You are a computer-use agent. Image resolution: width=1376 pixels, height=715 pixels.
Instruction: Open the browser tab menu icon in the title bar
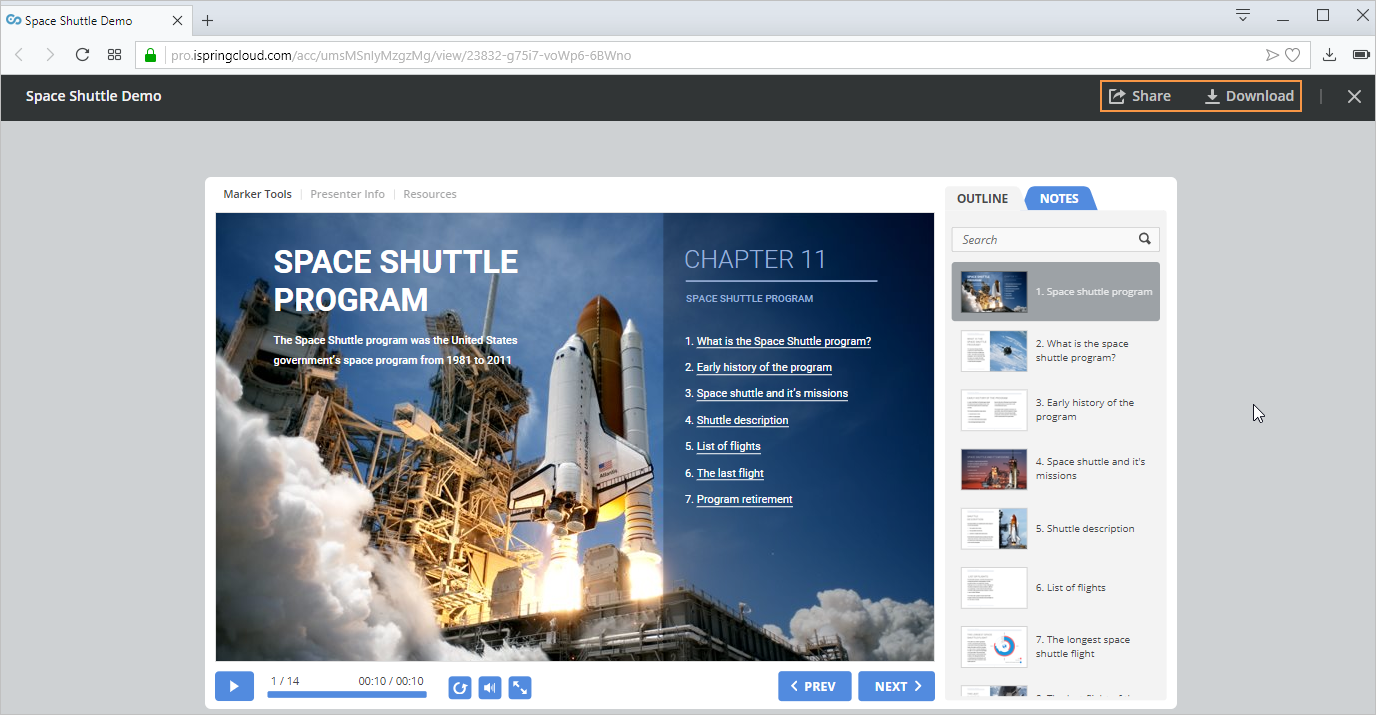1243,15
